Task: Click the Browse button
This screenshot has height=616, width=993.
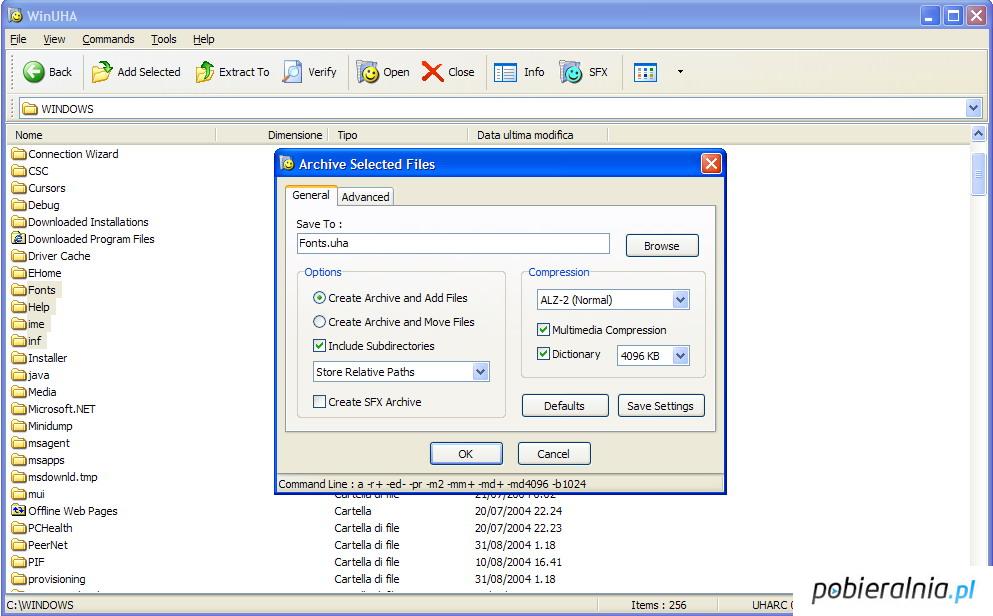Action: coord(662,246)
